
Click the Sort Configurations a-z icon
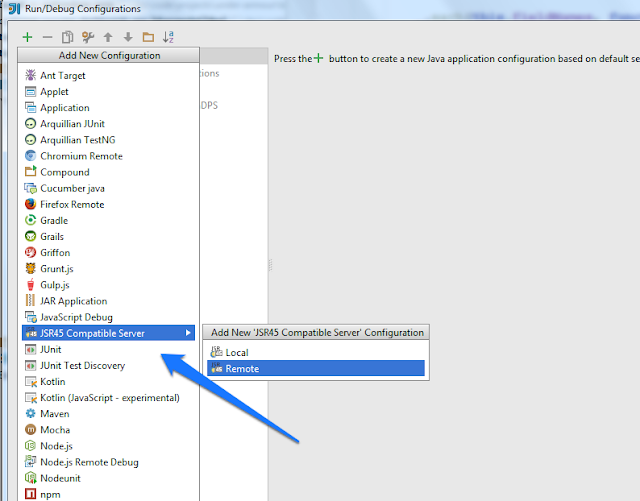(168, 37)
